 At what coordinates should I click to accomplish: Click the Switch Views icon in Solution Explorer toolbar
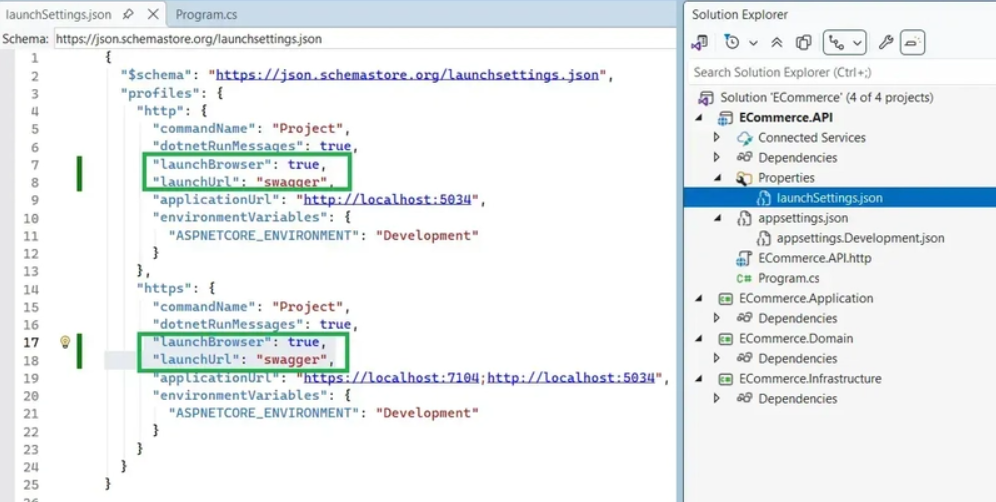(x=699, y=43)
